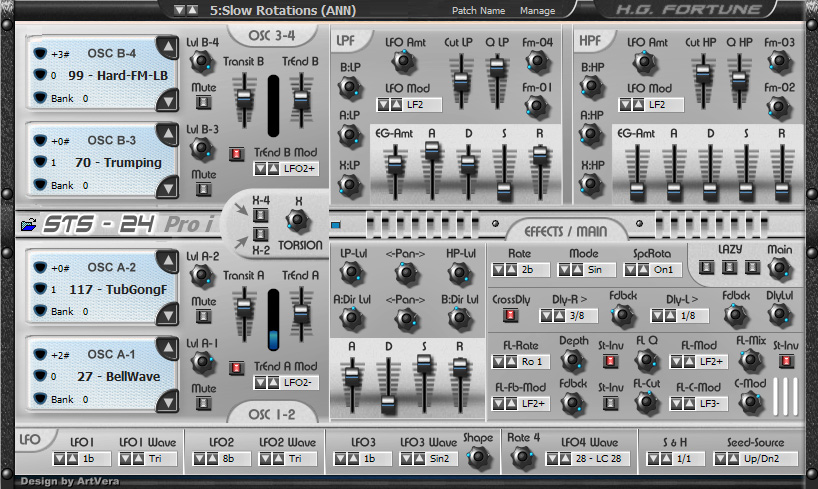Click the LP-Lvl knob

tap(352, 272)
